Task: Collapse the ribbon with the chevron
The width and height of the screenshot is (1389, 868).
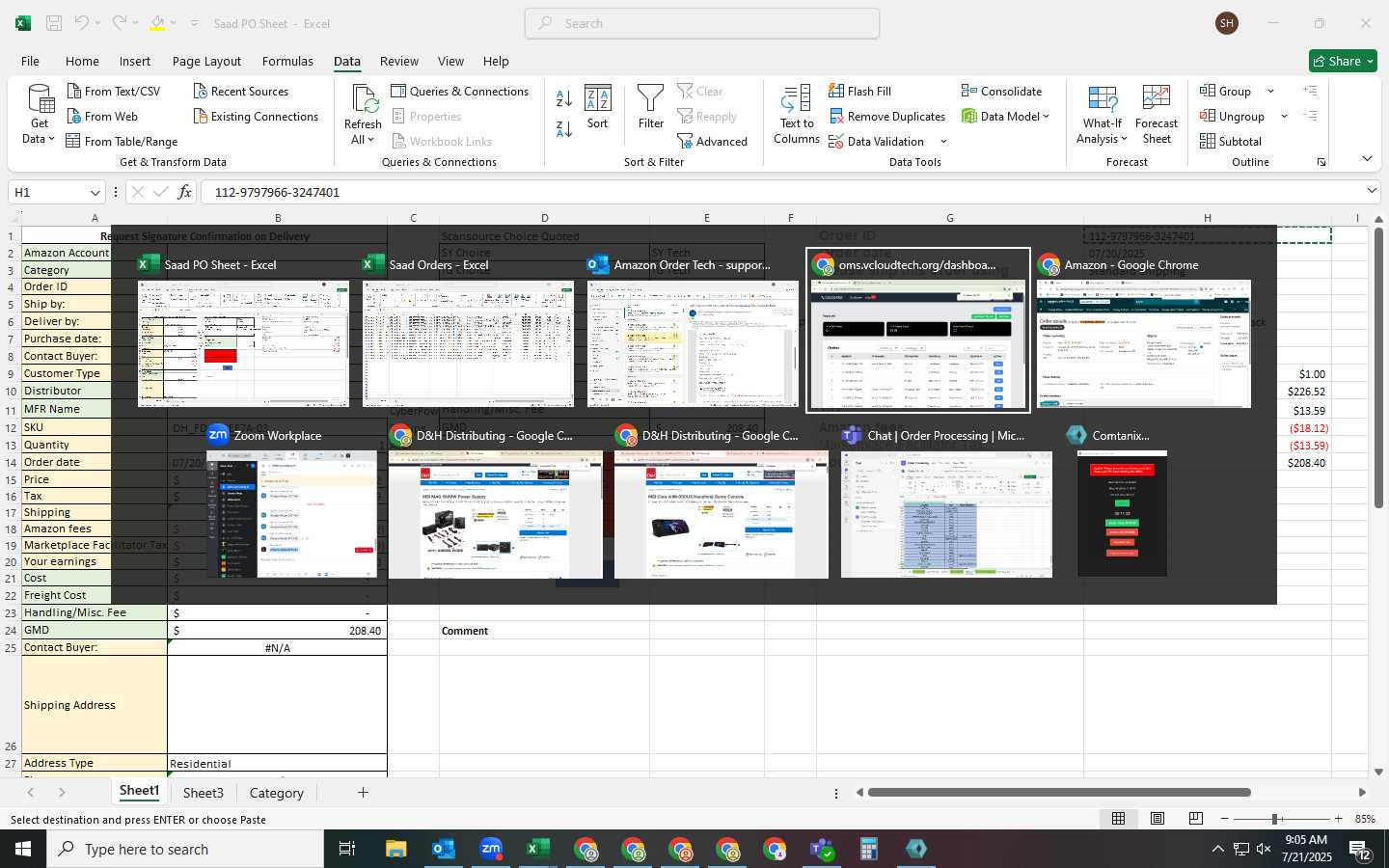Action: (x=1367, y=158)
